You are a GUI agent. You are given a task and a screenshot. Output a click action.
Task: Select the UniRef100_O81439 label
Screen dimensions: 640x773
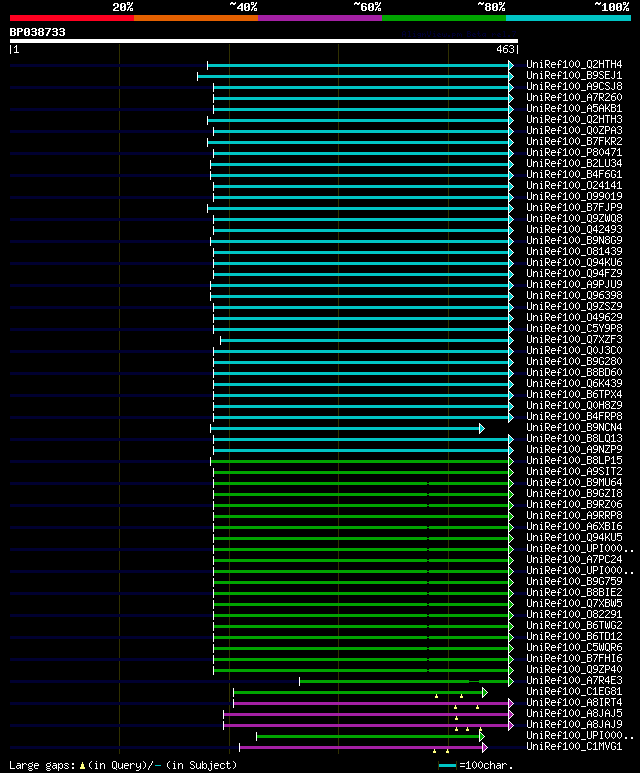pyautogui.click(x=574, y=251)
